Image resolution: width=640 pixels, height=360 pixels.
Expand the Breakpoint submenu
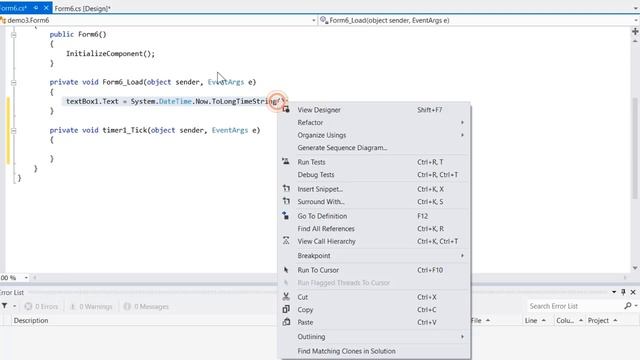[462, 256]
